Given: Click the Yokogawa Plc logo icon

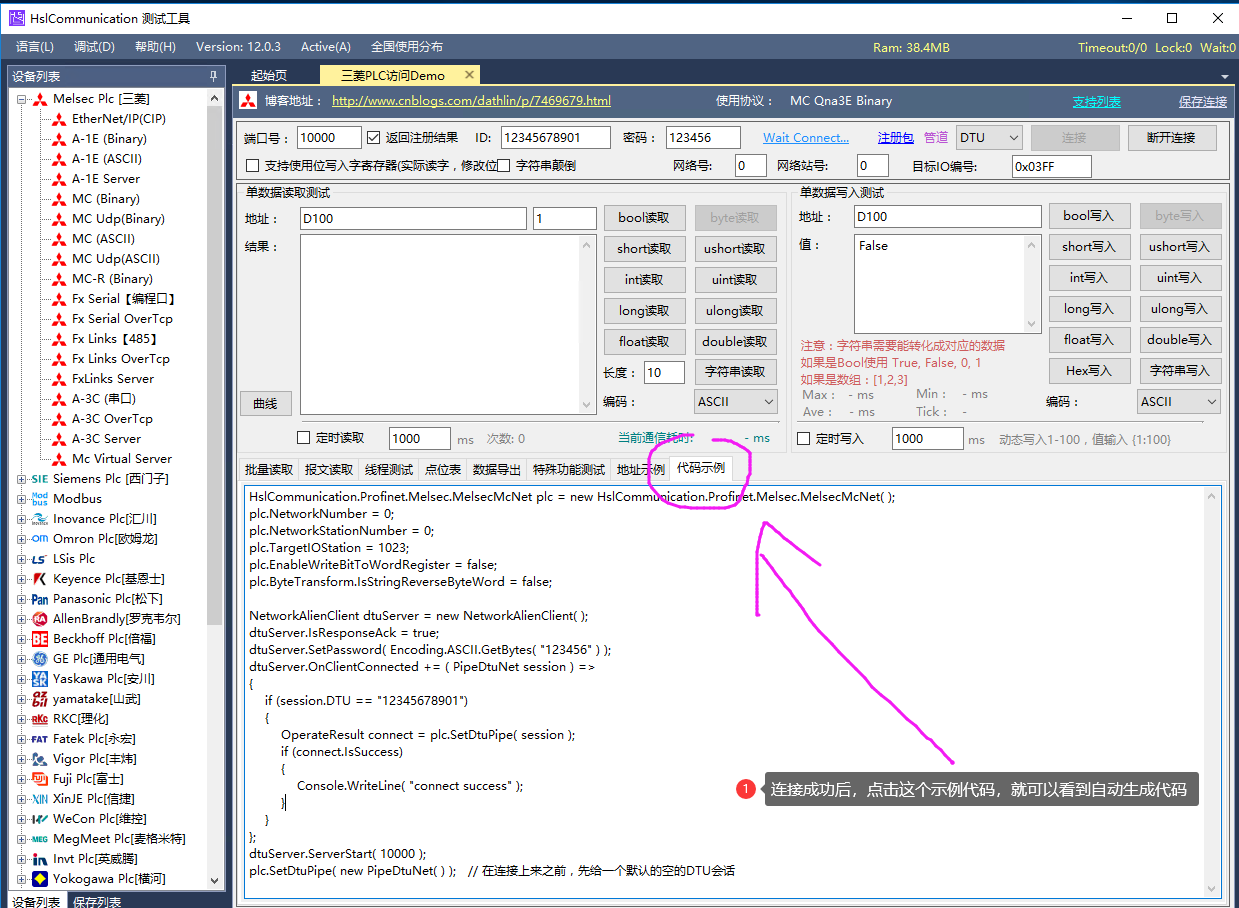Looking at the screenshot, I should pyautogui.click(x=40, y=879).
